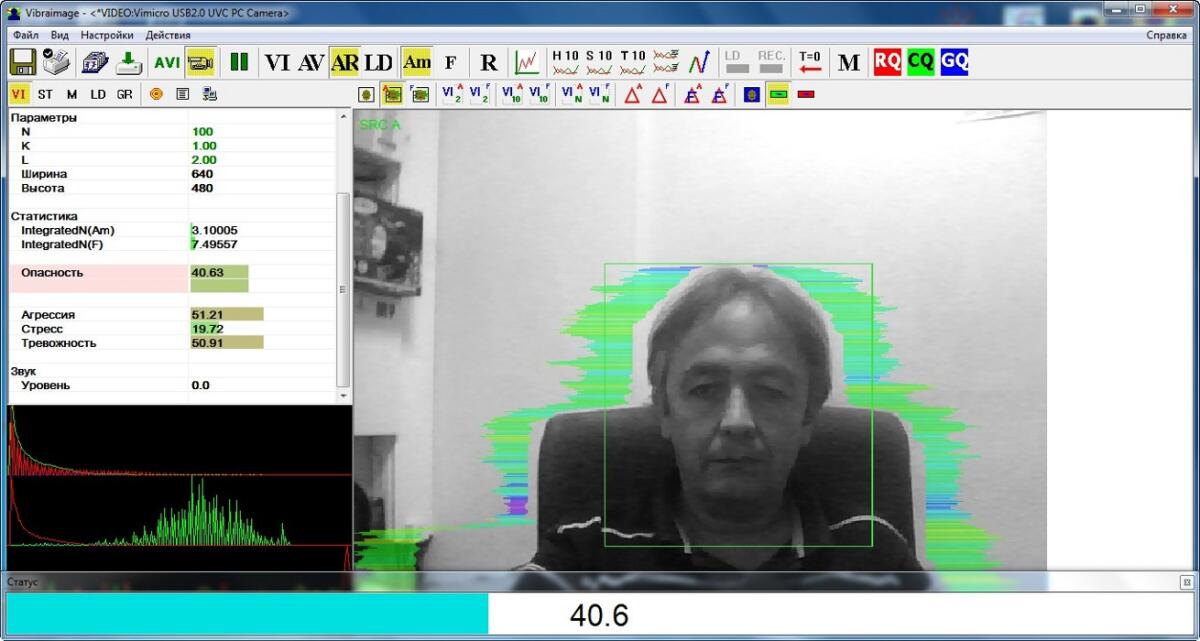1200x641 pixels.
Task: Click the T=0 reset time icon
Action: [810, 62]
